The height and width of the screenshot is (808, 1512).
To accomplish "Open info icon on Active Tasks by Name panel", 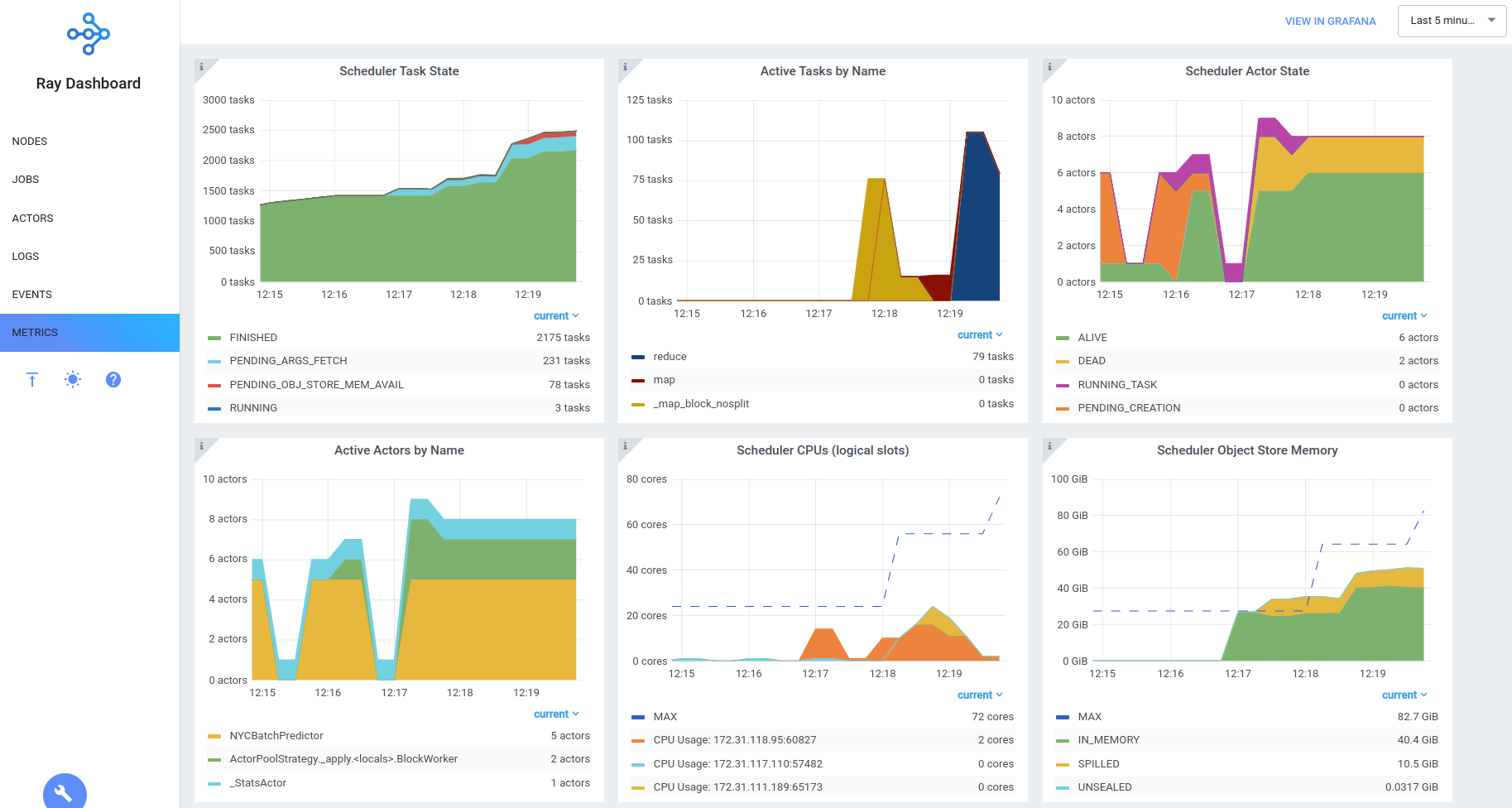I will coord(625,66).
